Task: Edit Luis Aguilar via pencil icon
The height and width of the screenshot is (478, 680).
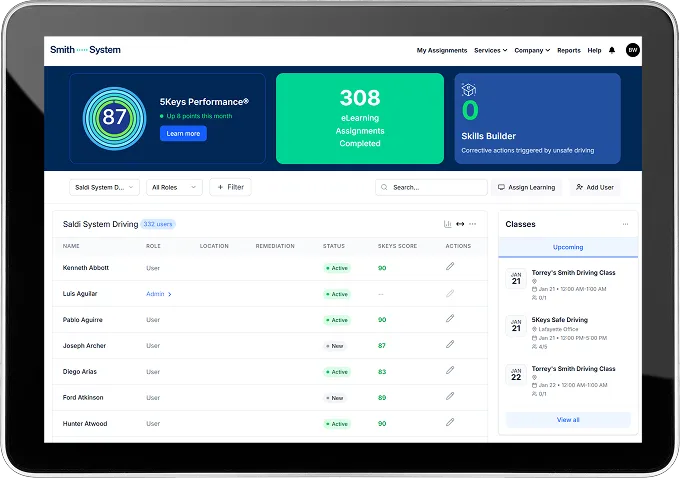Action: (x=450, y=294)
